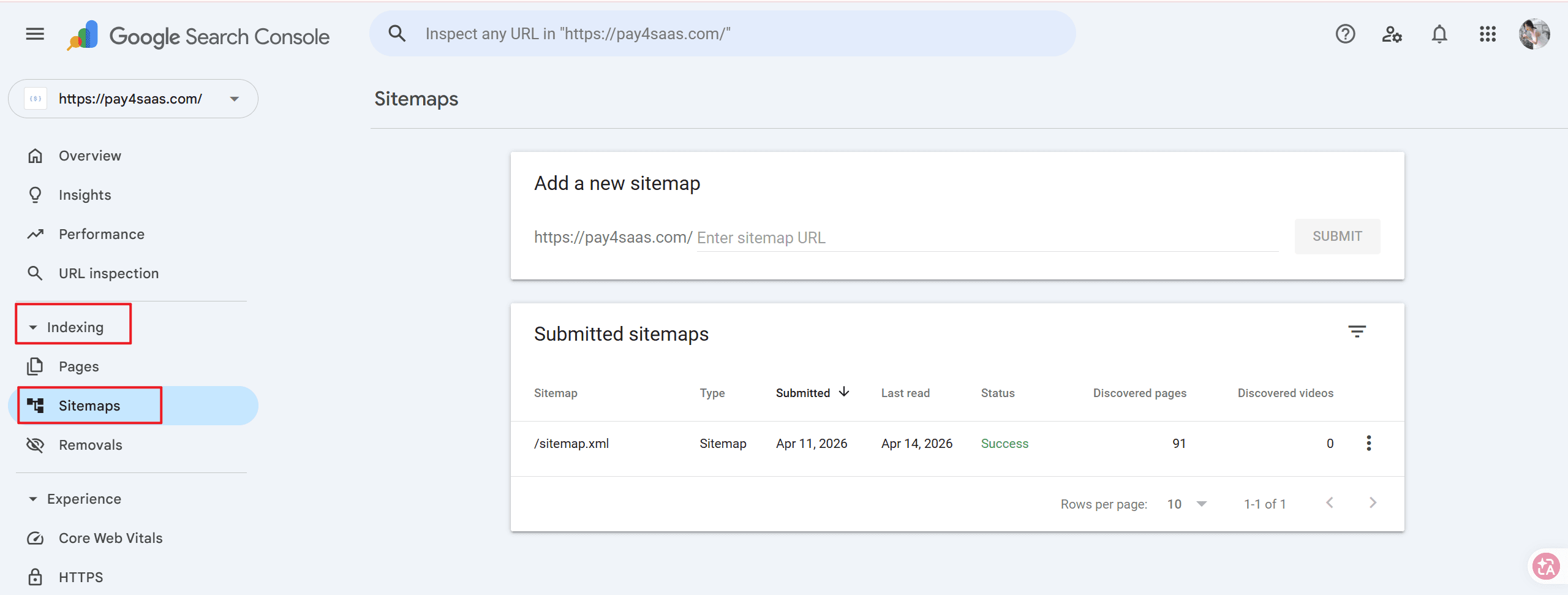The width and height of the screenshot is (1568, 595).
Task: Open more options for sitemap.xml row
Action: point(1368,443)
